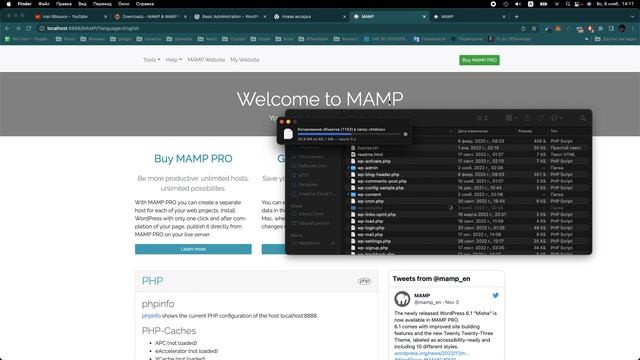Image resolution: width=640 pixels, height=360 pixels.
Task: Open the My Website link
Action: [x=245, y=60]
